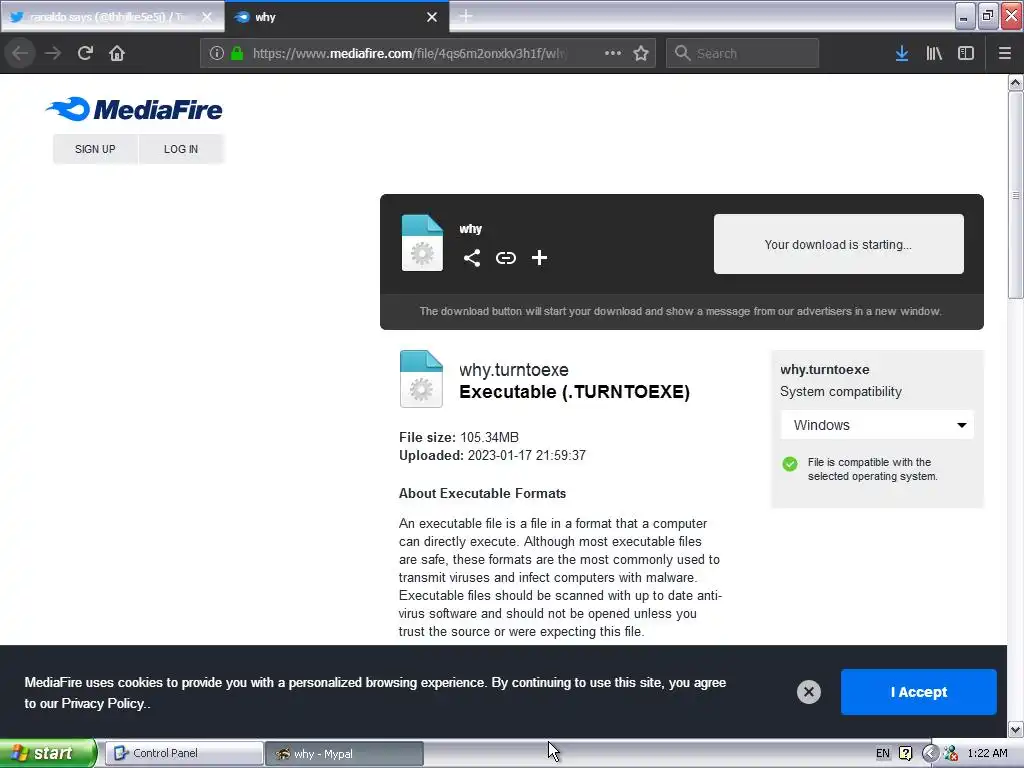Image resolution: width=1024 pixels, height=768 pixels.
Task: Add file with the plus icon
Action: tap(539, 258)
